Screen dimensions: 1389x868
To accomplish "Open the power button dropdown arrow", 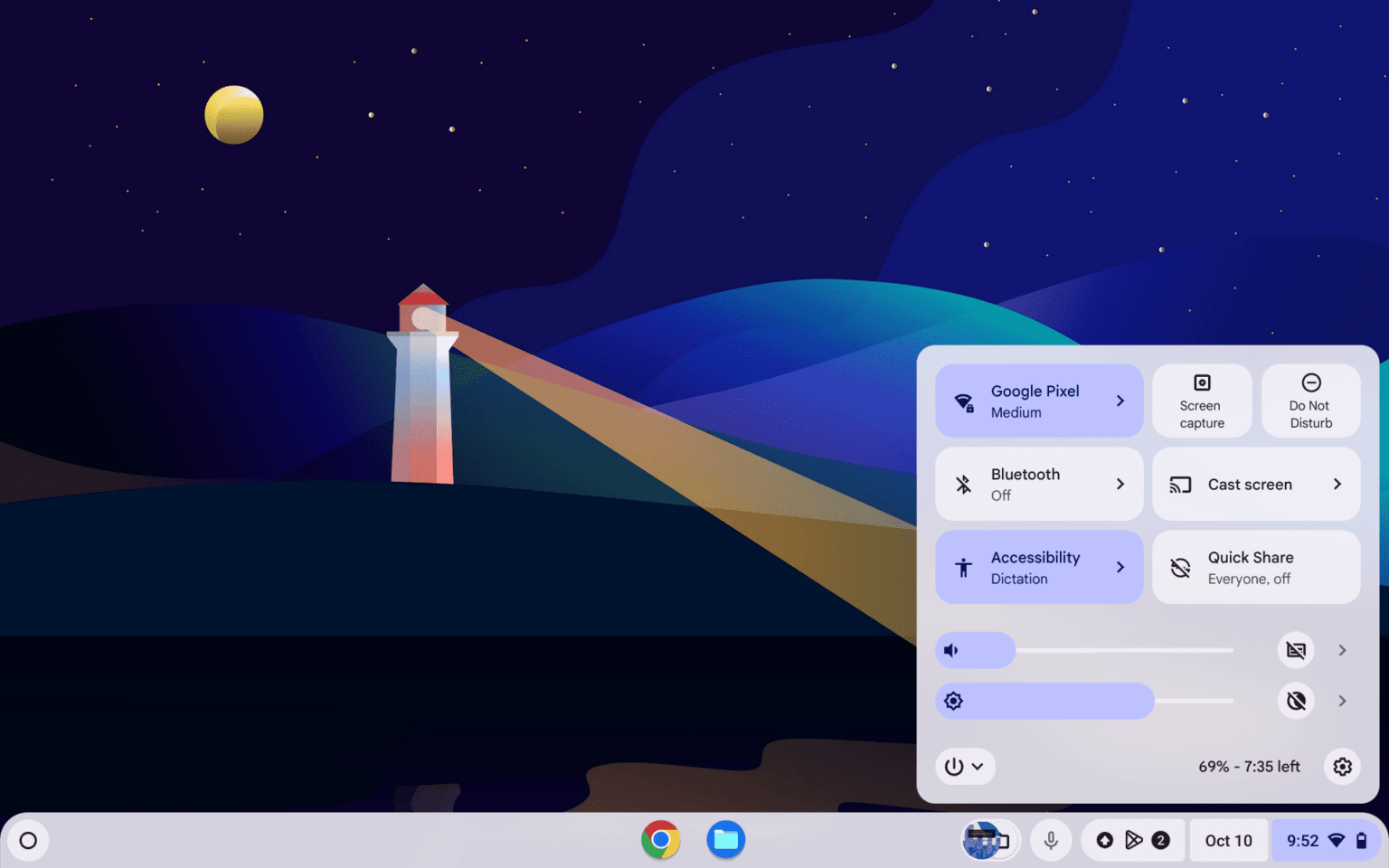I will pyautogui.click(x=977, y=766).
